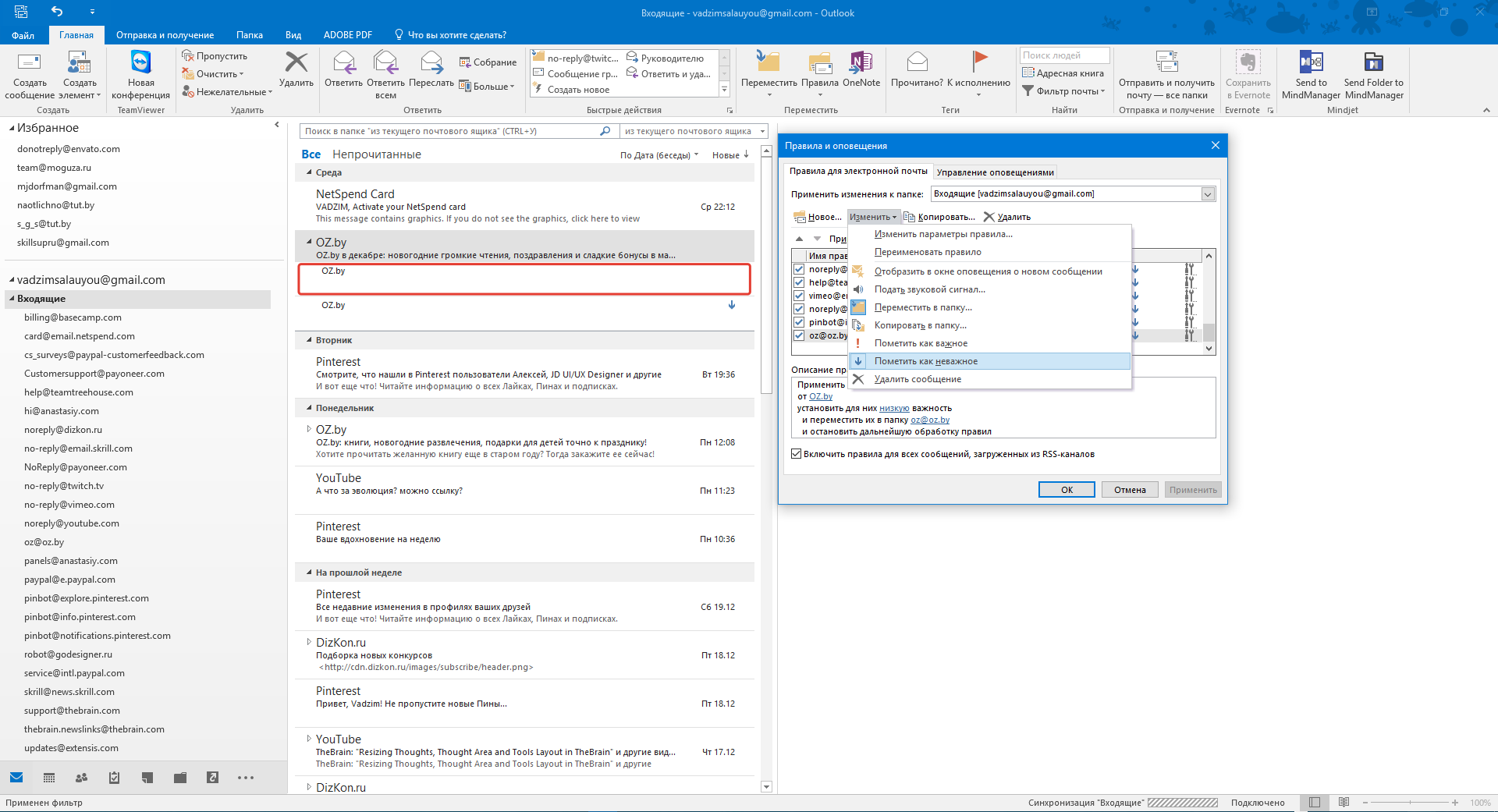The width and height of the screenshot is (1498, 812).
Task: Click Отмена button in rules dialog
Action: (x=1130, y=490)
